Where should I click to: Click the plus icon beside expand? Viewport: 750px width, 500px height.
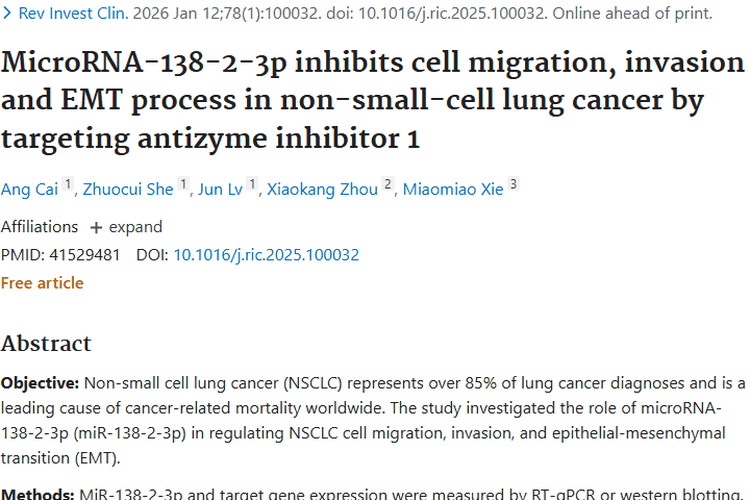tap(96, 227)
